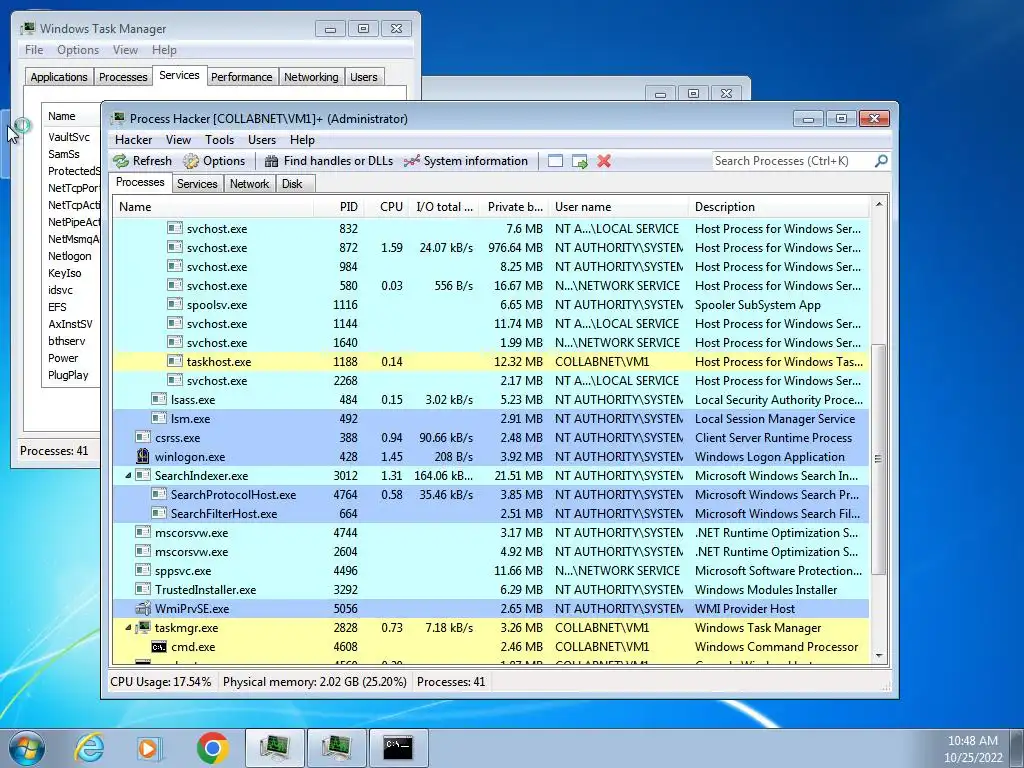Select svchost.exe with PID 2268
This screenshot has height=768, width=1024.
pos(490,381)
